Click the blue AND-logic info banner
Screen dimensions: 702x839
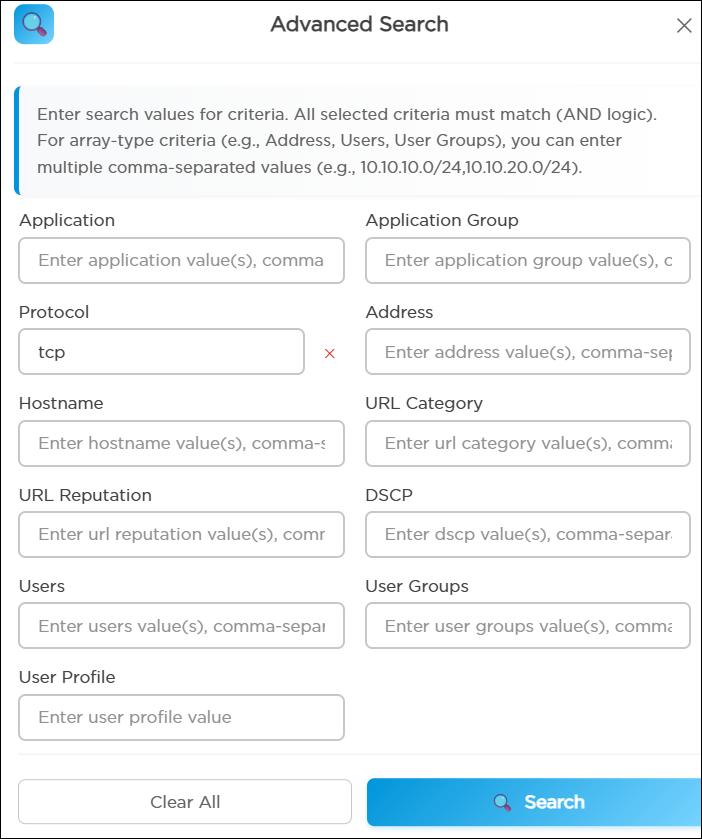click(x=357, y=140)
